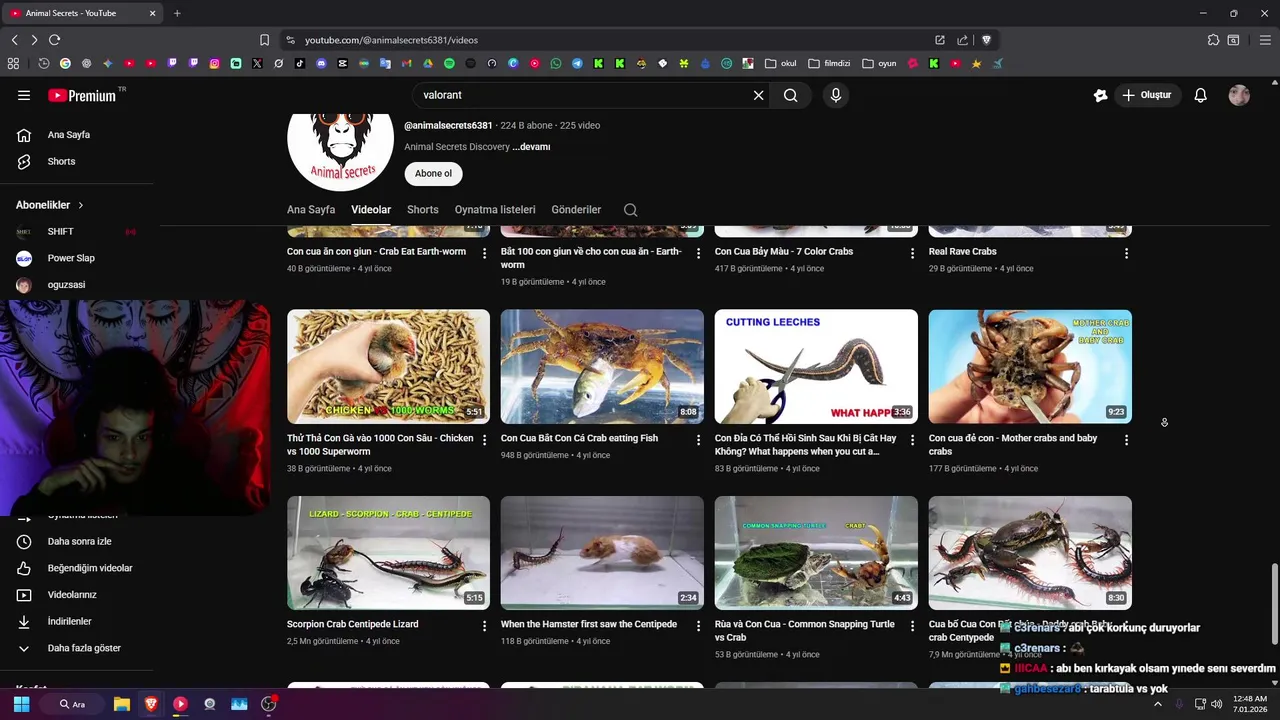
Task: Open the Brave Shields lion icon
Action: [x=986, y=40]
